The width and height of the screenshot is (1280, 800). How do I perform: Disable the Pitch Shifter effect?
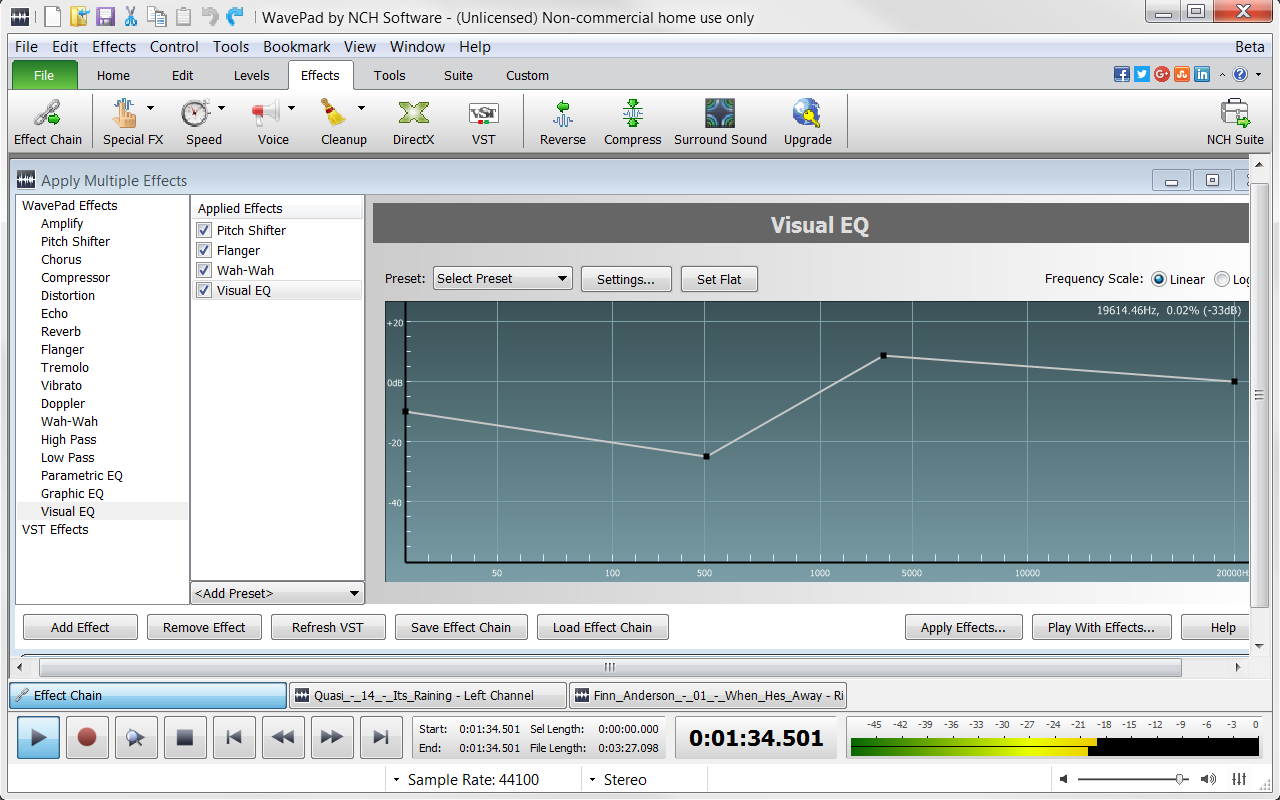coord(203,230)
